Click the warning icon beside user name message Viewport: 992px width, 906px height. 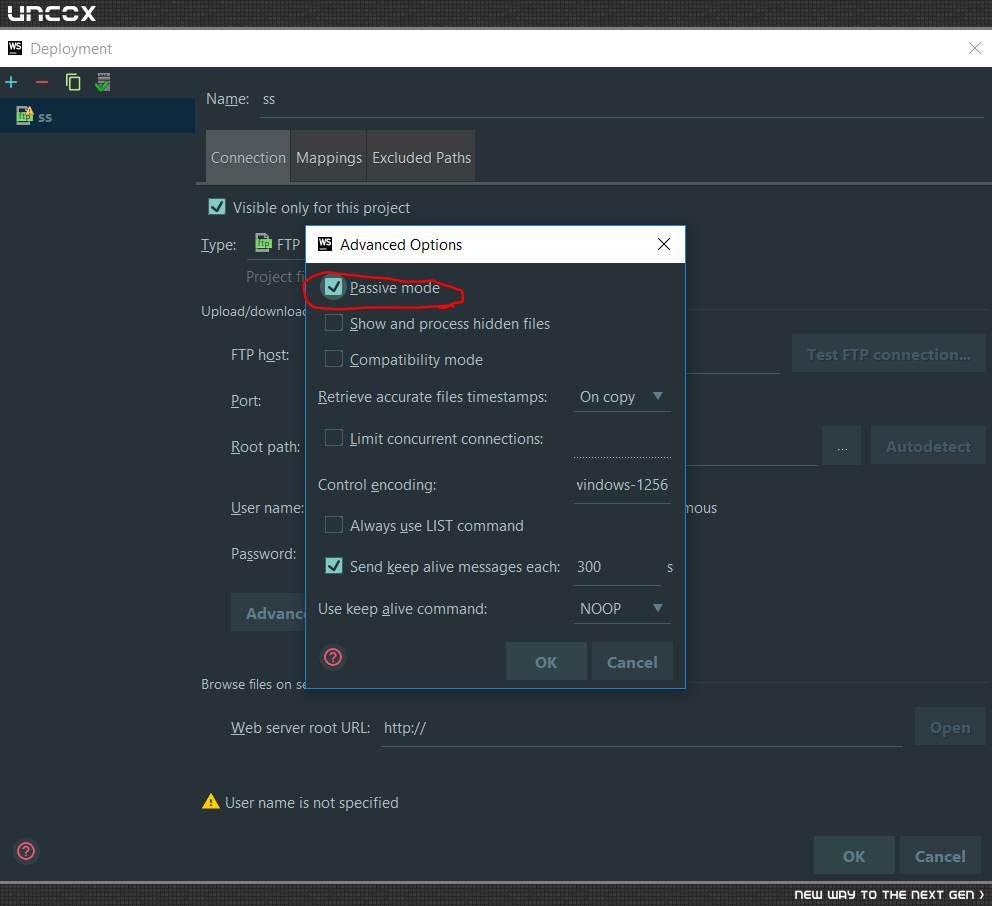click(211, 802)
